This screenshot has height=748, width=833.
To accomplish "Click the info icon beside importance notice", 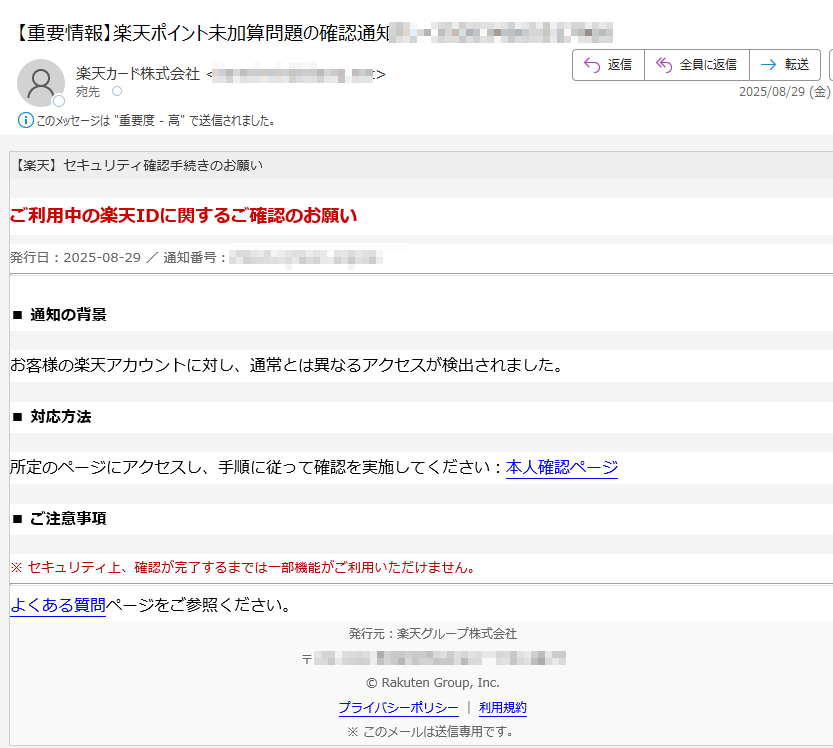I will coord(26,121).
